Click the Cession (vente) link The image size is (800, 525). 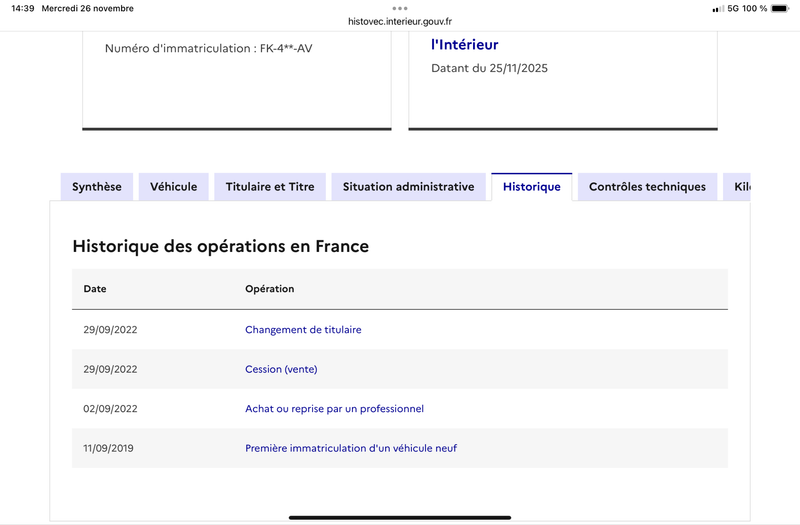click(x=281, y=369)
